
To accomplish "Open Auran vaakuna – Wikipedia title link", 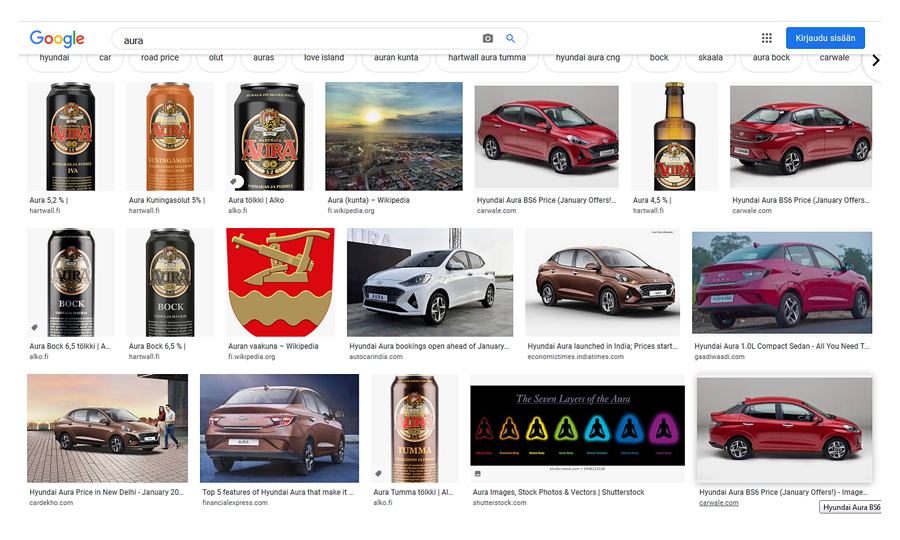I will (x=273, y=346).
